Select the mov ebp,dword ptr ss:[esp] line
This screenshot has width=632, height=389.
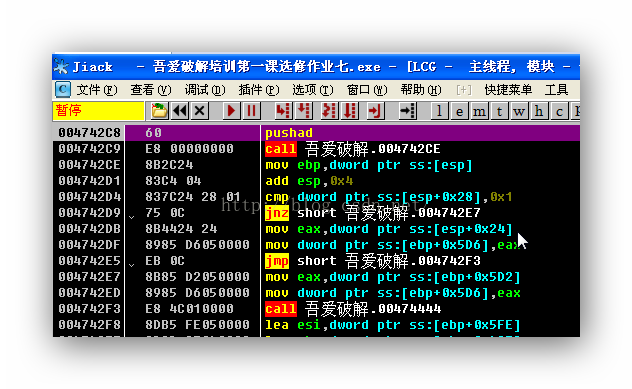point(368,165)
